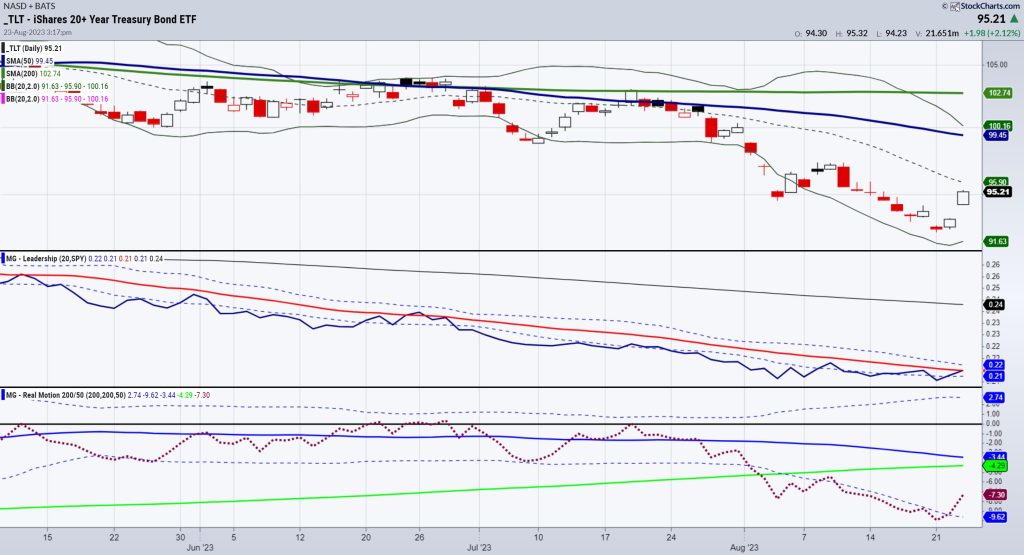Click the 'SMA(50) 99.45' legend entry

coord(30,61)
